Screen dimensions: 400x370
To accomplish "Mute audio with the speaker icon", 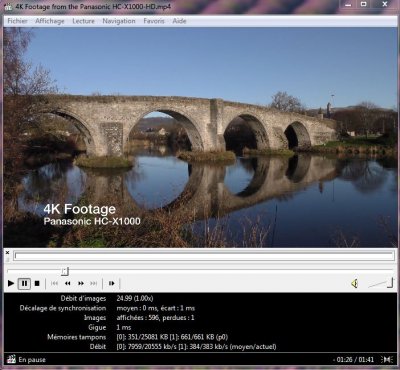I will coord(354,283).
